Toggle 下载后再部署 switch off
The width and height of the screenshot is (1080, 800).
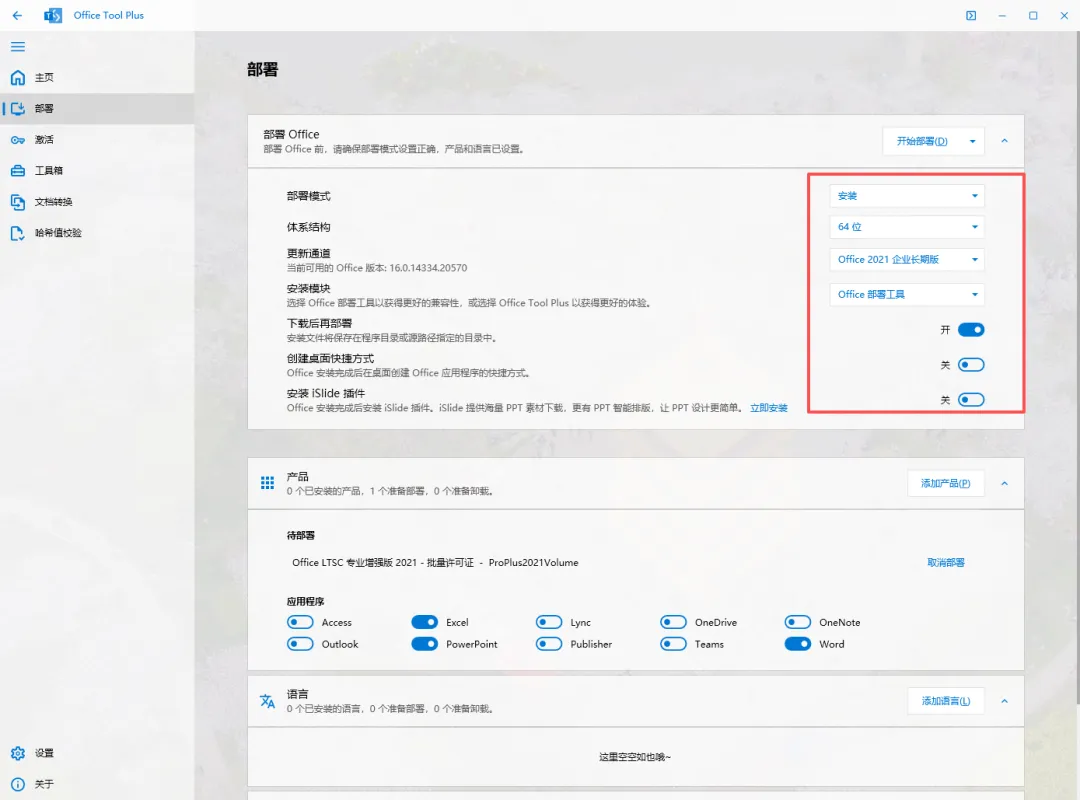pyautogui.click(x=970, y=329)
